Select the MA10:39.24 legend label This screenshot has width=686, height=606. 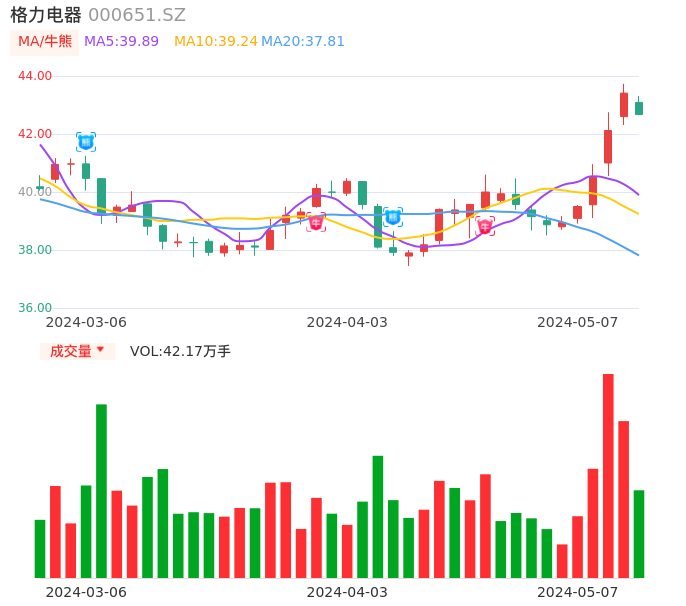215,42
